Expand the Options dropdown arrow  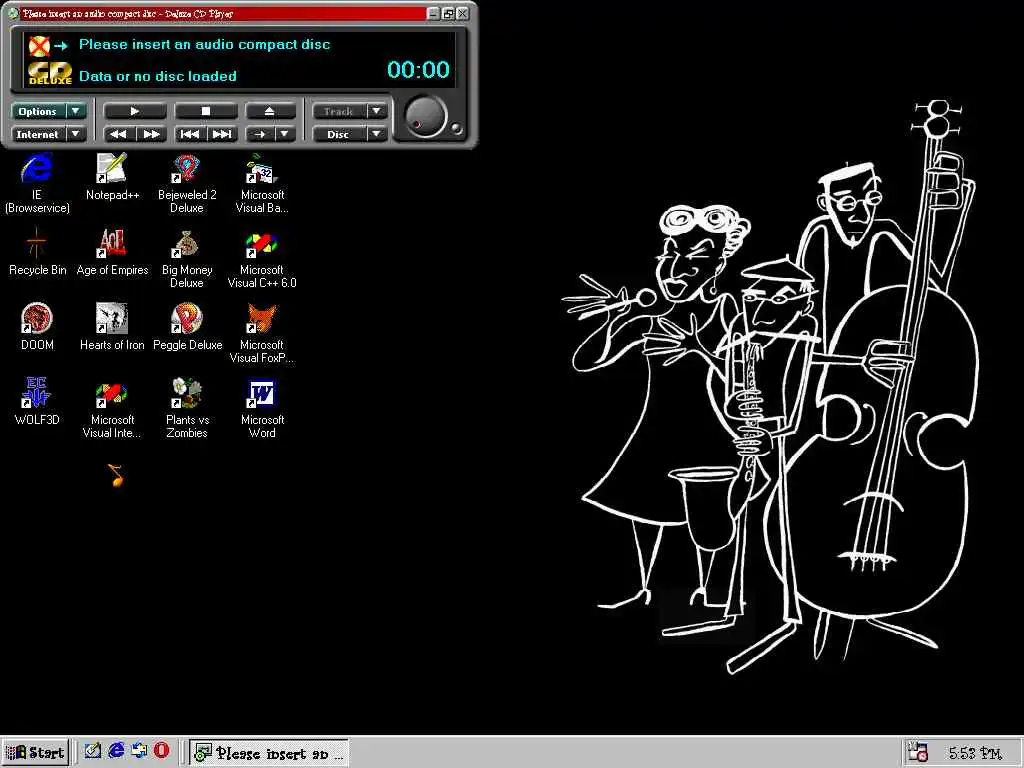pos(76,111)
